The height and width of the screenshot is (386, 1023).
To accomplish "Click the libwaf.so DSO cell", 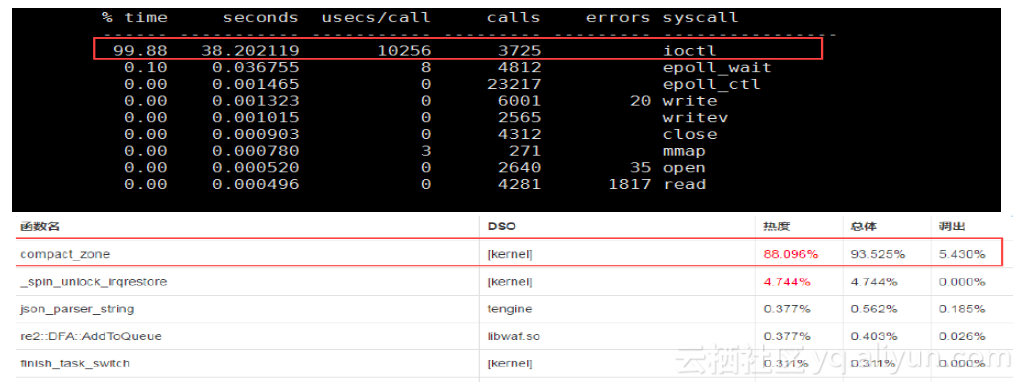I will coord(513,336).
